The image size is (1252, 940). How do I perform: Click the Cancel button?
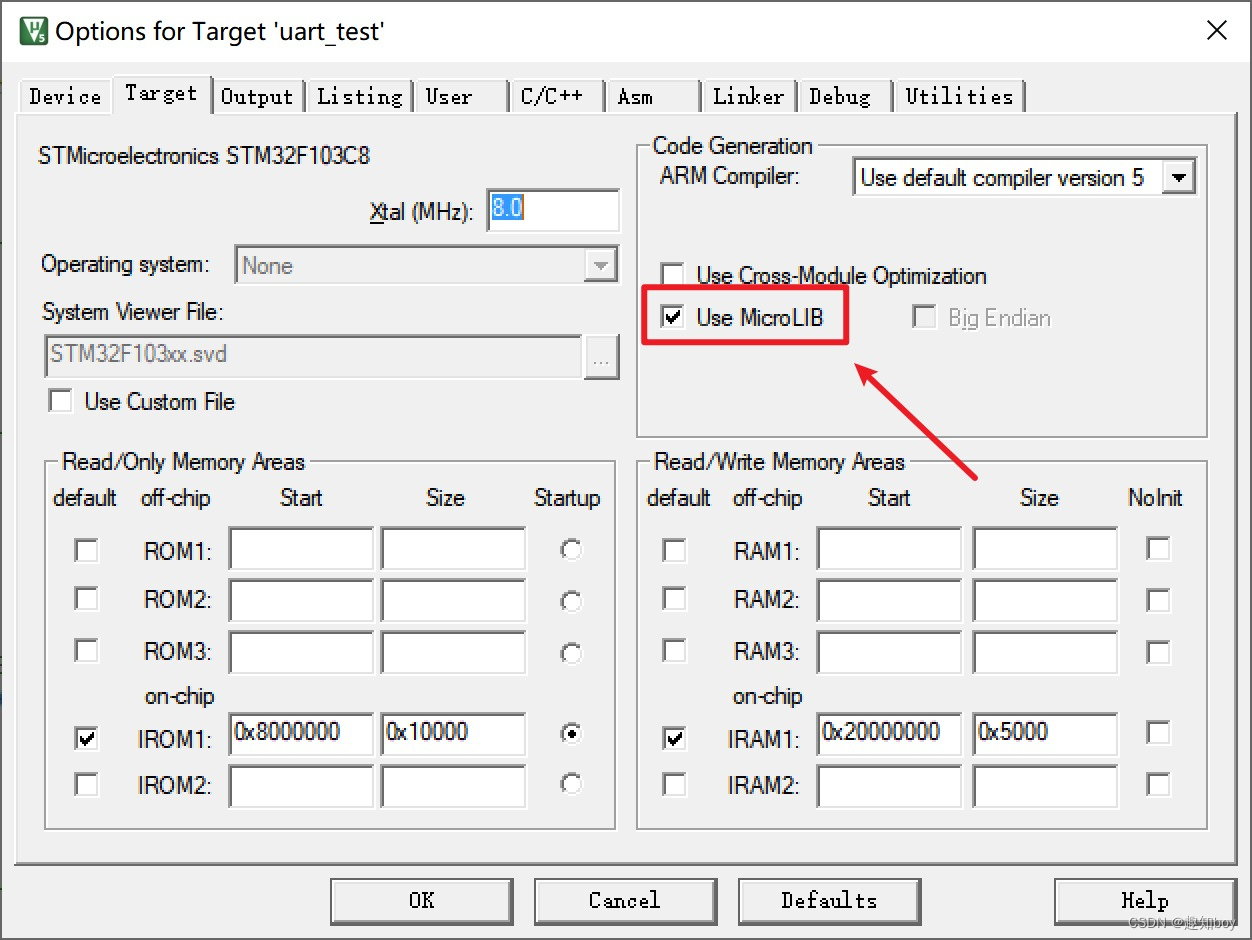click(x=625, y=901)
